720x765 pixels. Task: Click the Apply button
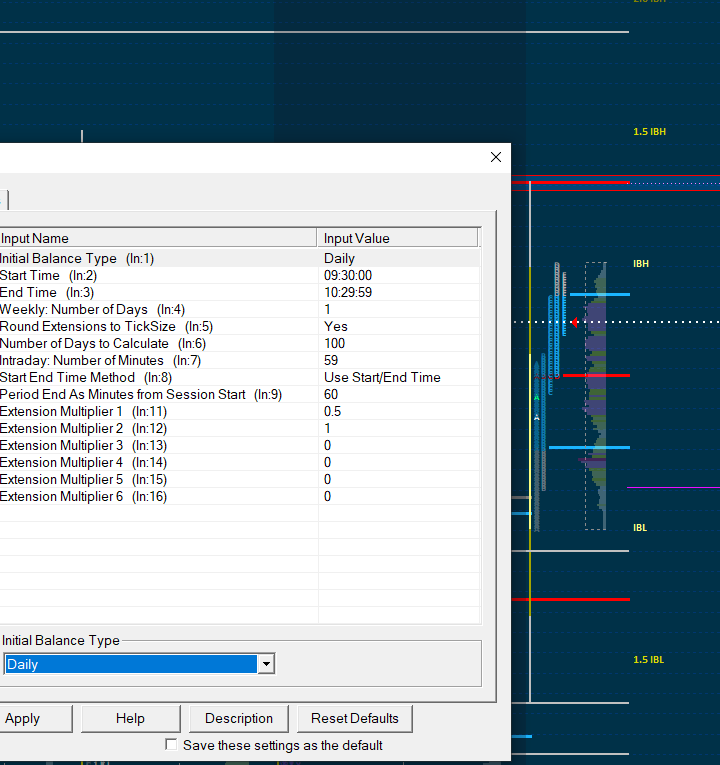coord(23,718)
